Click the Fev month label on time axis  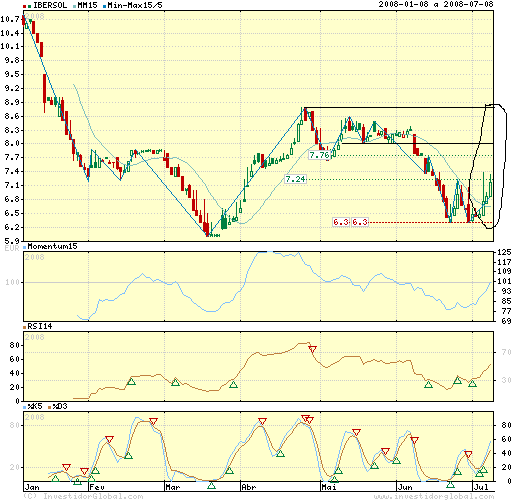(x=97, y=487)
